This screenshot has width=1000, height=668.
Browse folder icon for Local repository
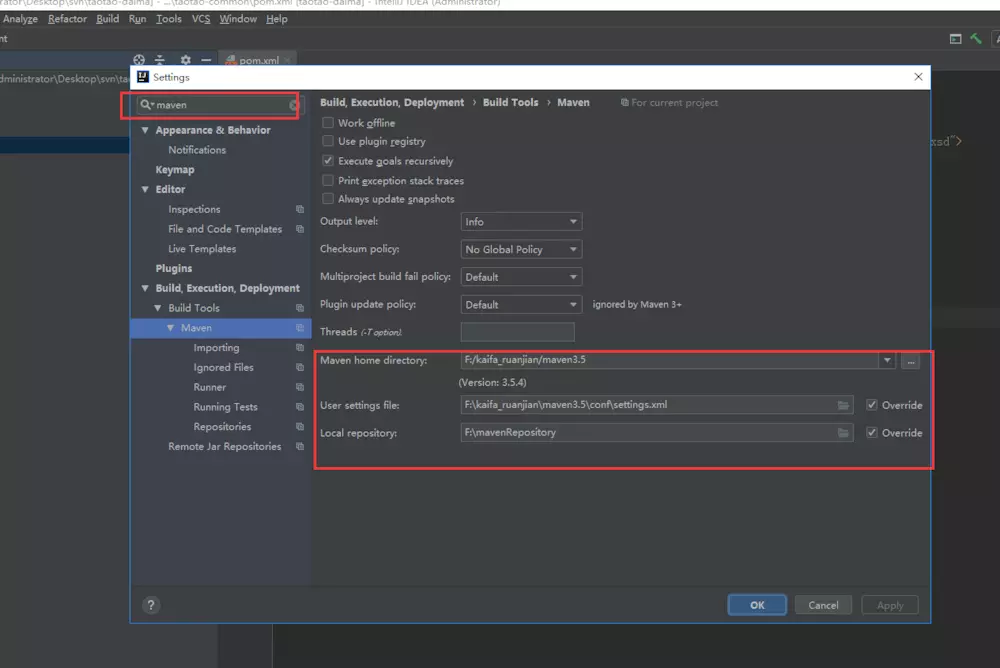click(843, 433)
